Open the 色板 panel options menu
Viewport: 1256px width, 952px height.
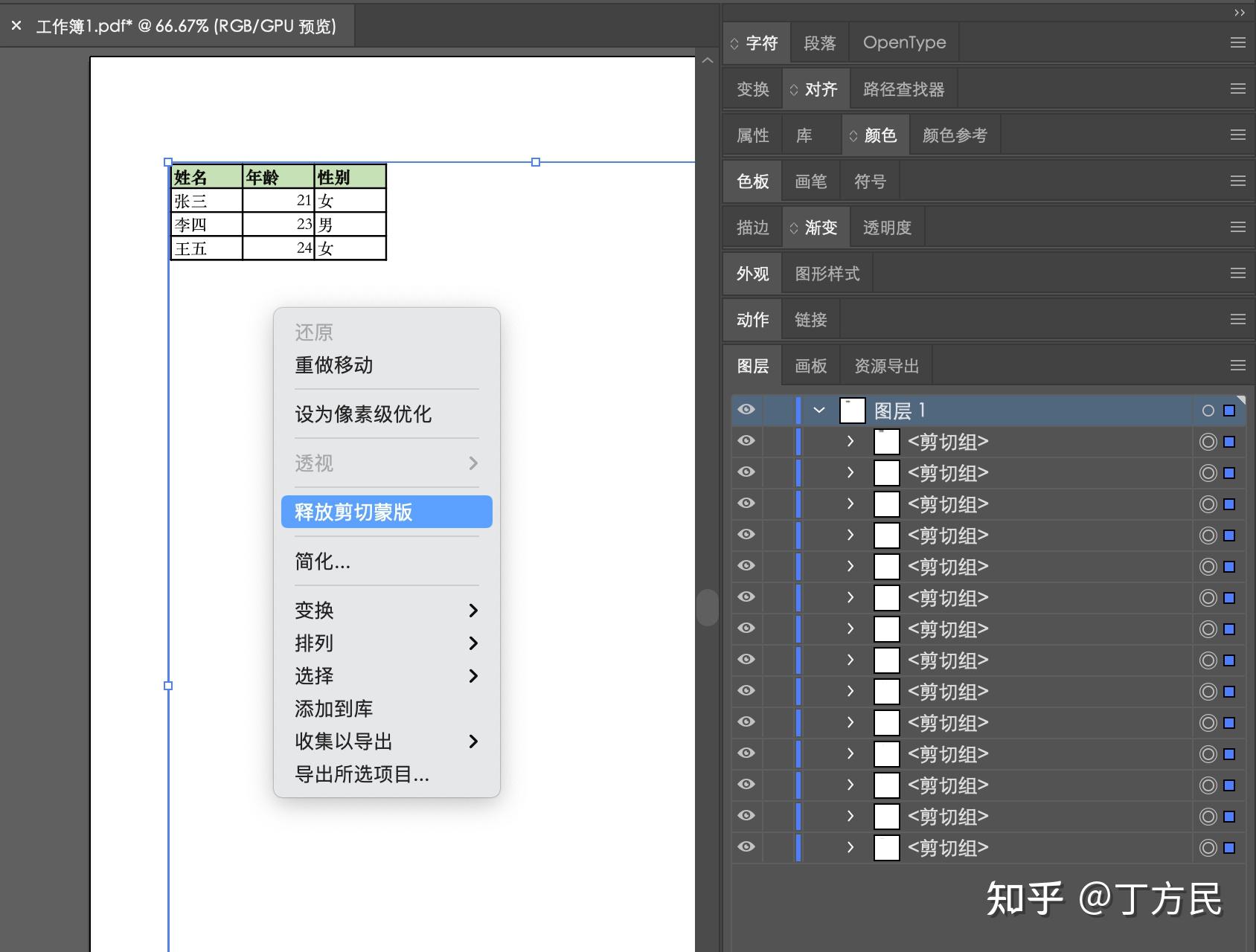pos(1237,181)
